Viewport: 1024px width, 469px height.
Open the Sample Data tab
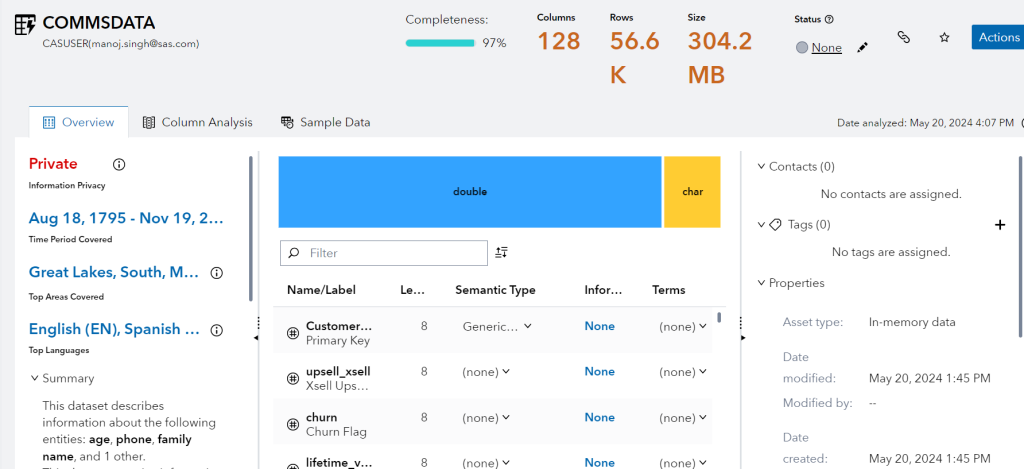click(x=326, y=122)
